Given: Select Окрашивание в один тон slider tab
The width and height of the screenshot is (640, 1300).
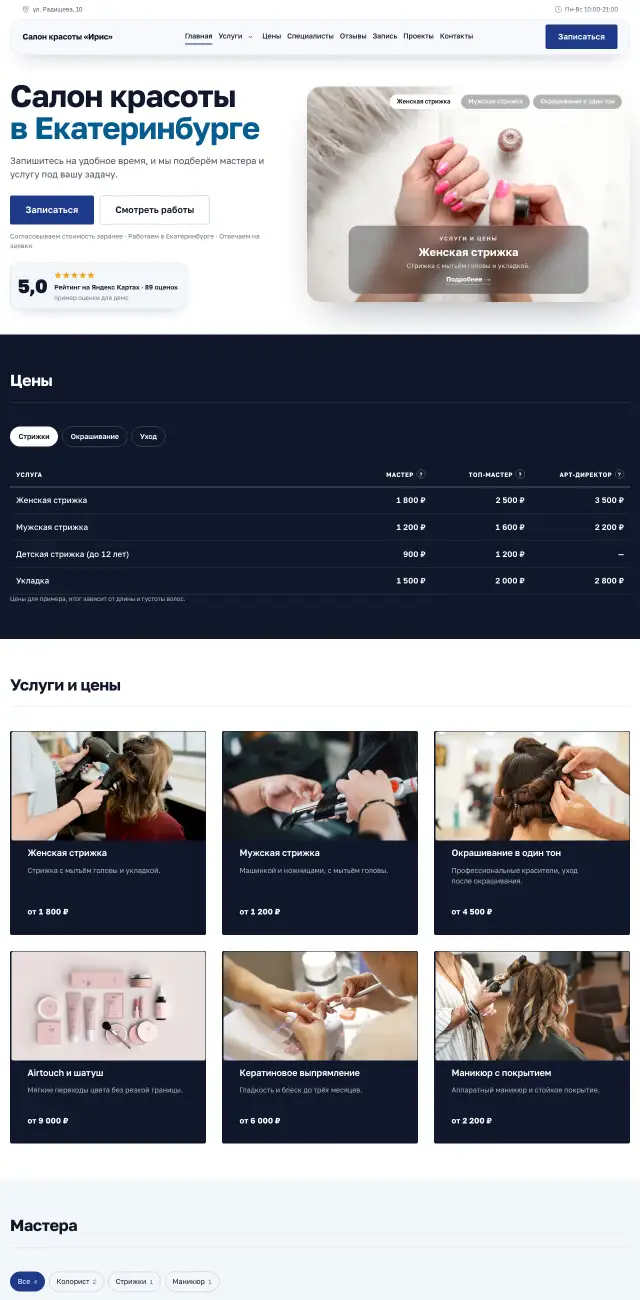Looking at the screenshot, I should [577, 101].
